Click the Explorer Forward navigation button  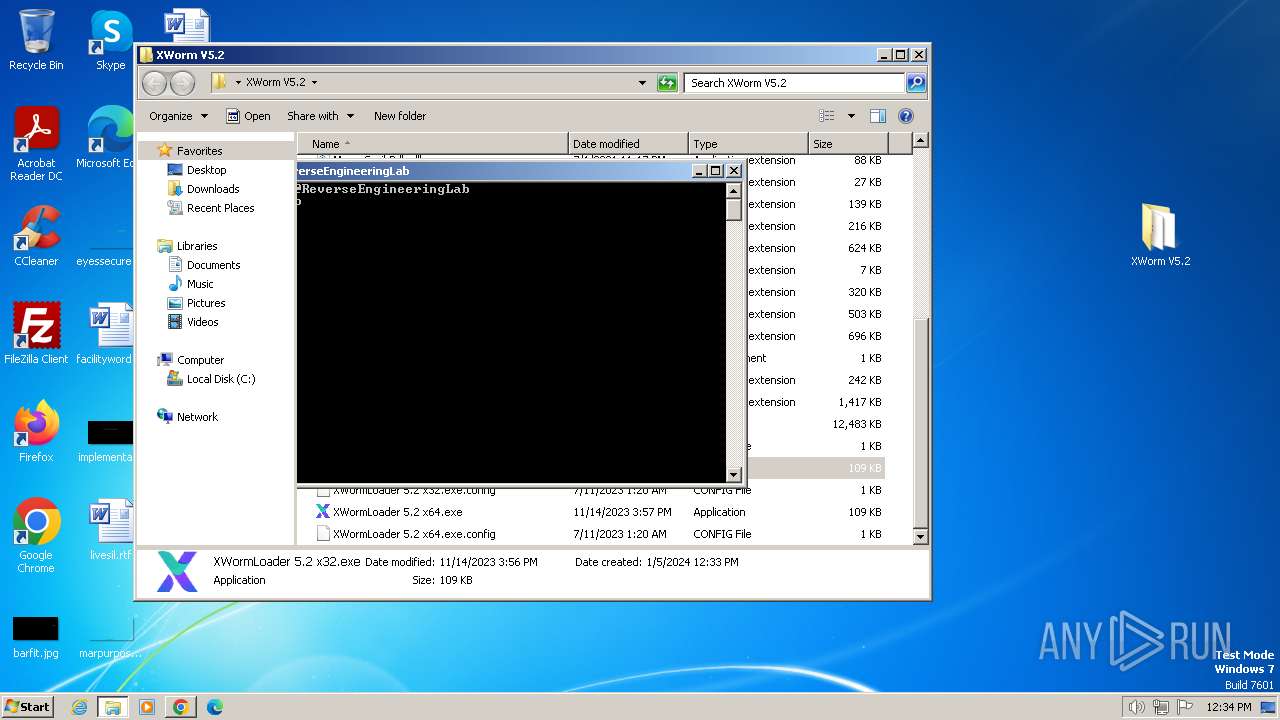pyautogui.click(x=182, y=83)
